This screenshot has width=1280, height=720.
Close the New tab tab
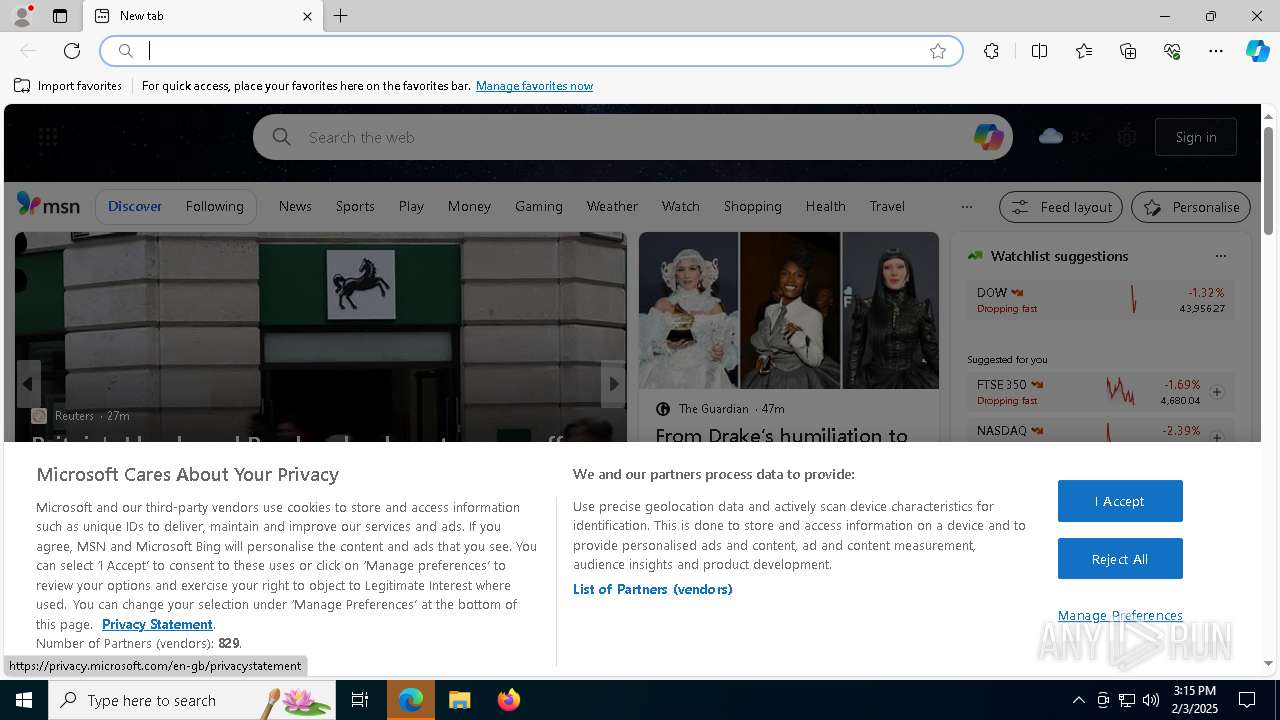pos(307,16)
